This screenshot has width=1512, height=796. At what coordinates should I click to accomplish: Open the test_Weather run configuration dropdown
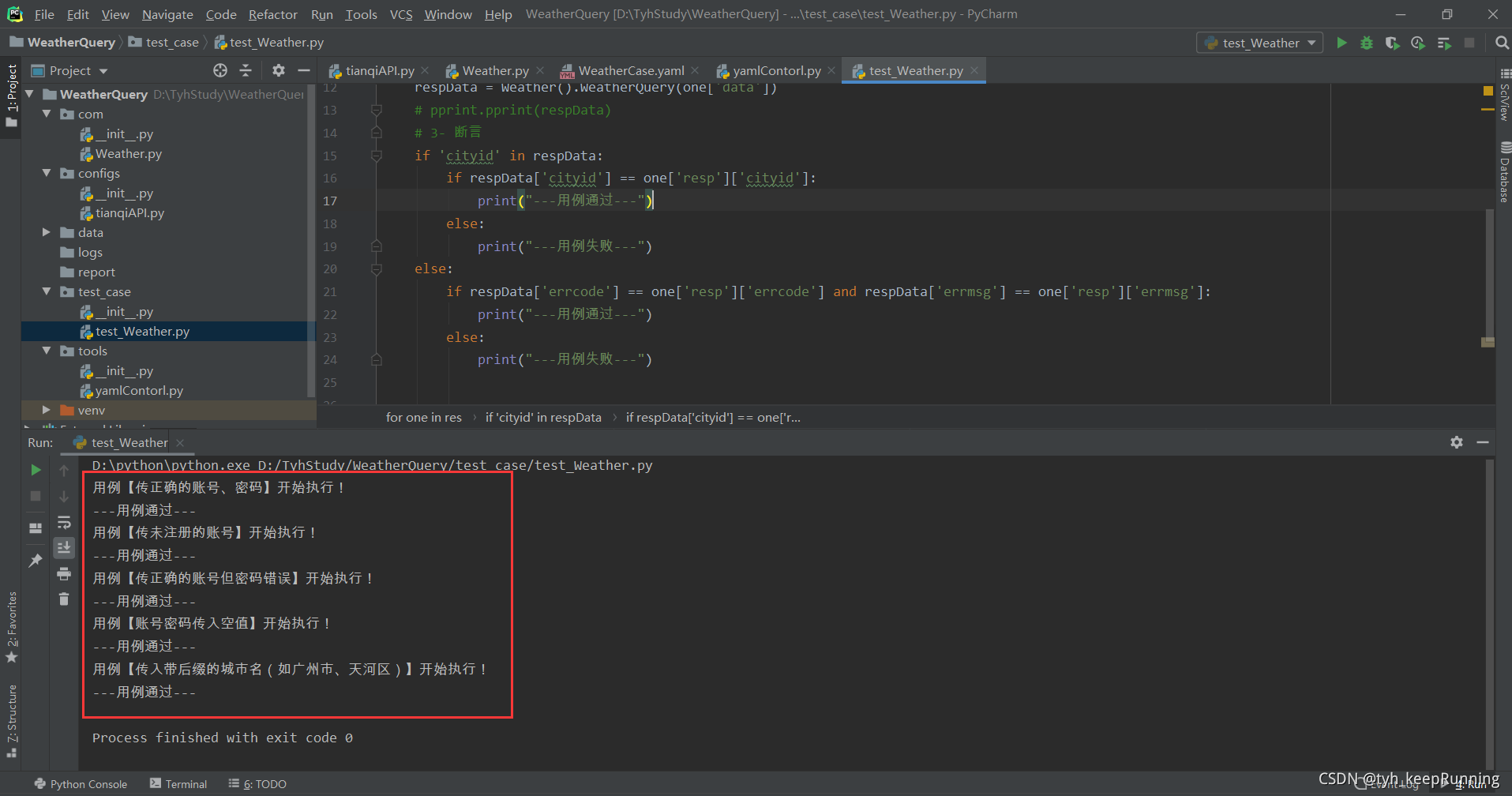tap(1260, 43)
